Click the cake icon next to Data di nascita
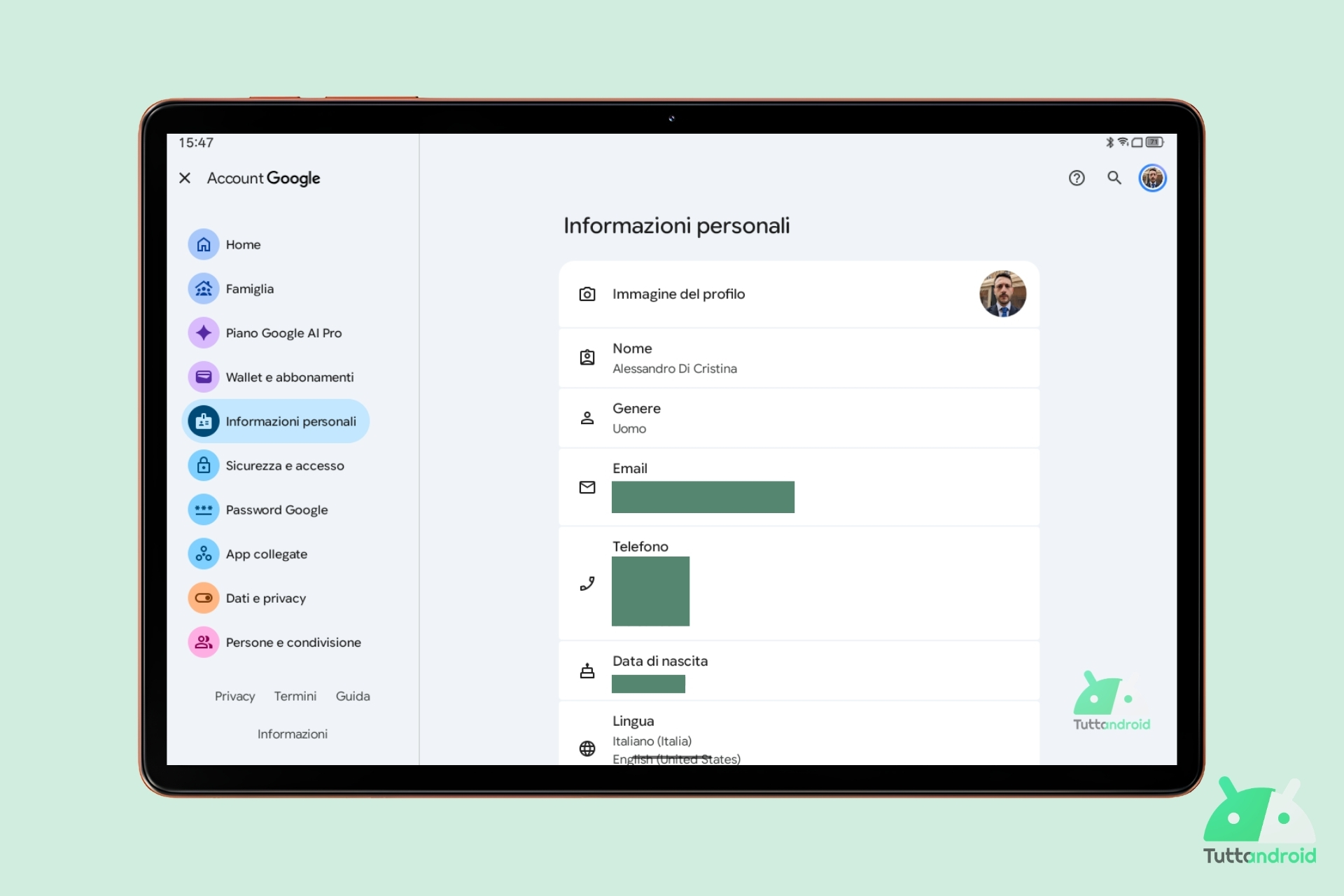The image size is (1344, 896). click(587, 671)
